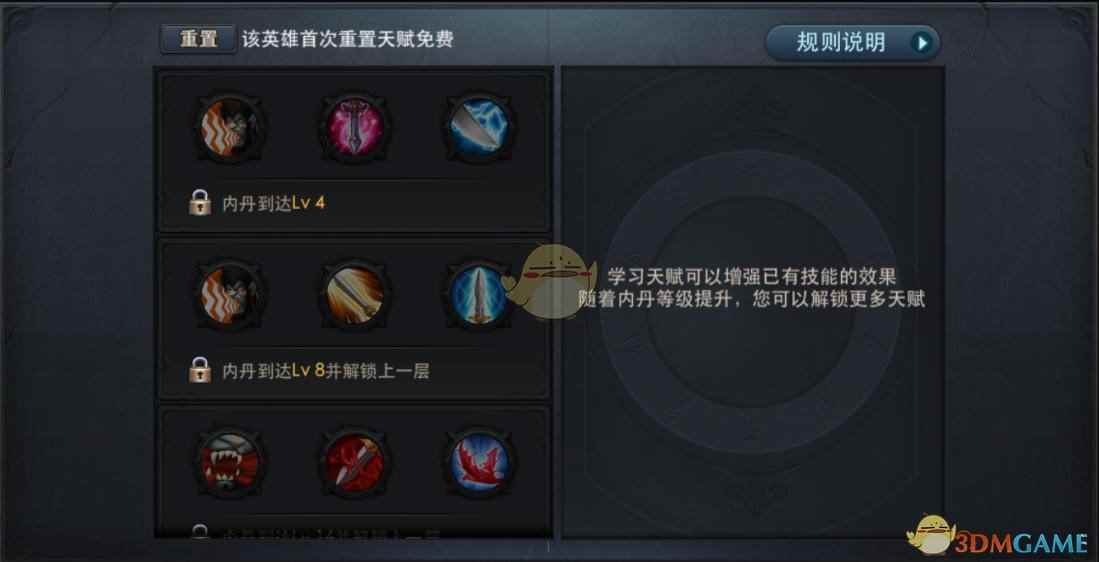Click the arrow icon on 规则说明
1099x562 pixels.
click(x=922, y=43)
